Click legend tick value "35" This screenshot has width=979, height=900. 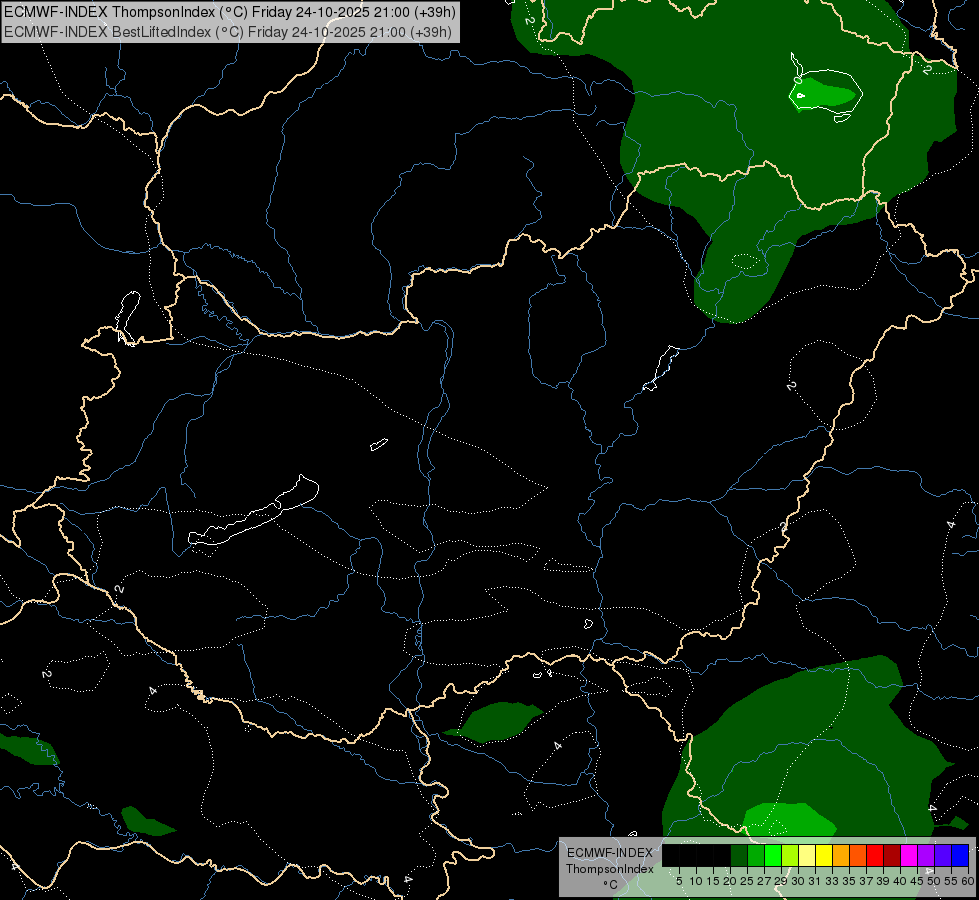click(x=849, y=881)
